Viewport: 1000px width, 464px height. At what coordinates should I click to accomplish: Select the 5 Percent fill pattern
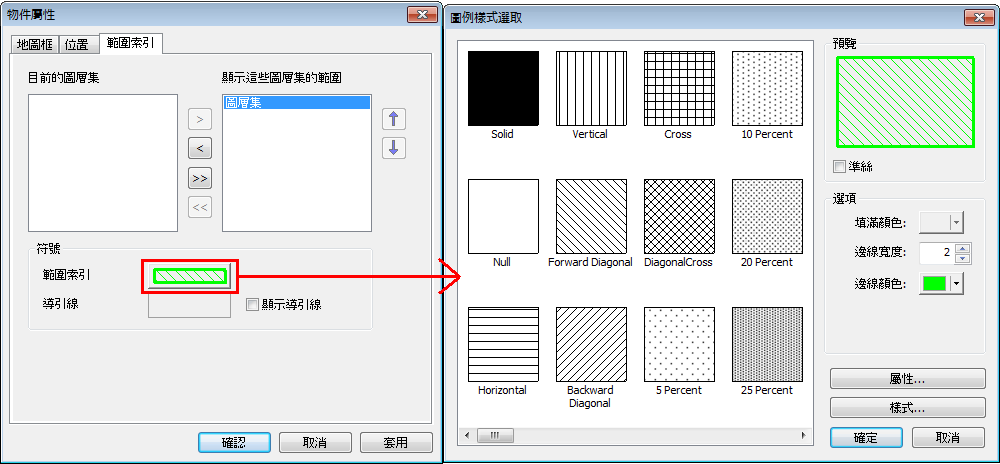coord(679,345)
